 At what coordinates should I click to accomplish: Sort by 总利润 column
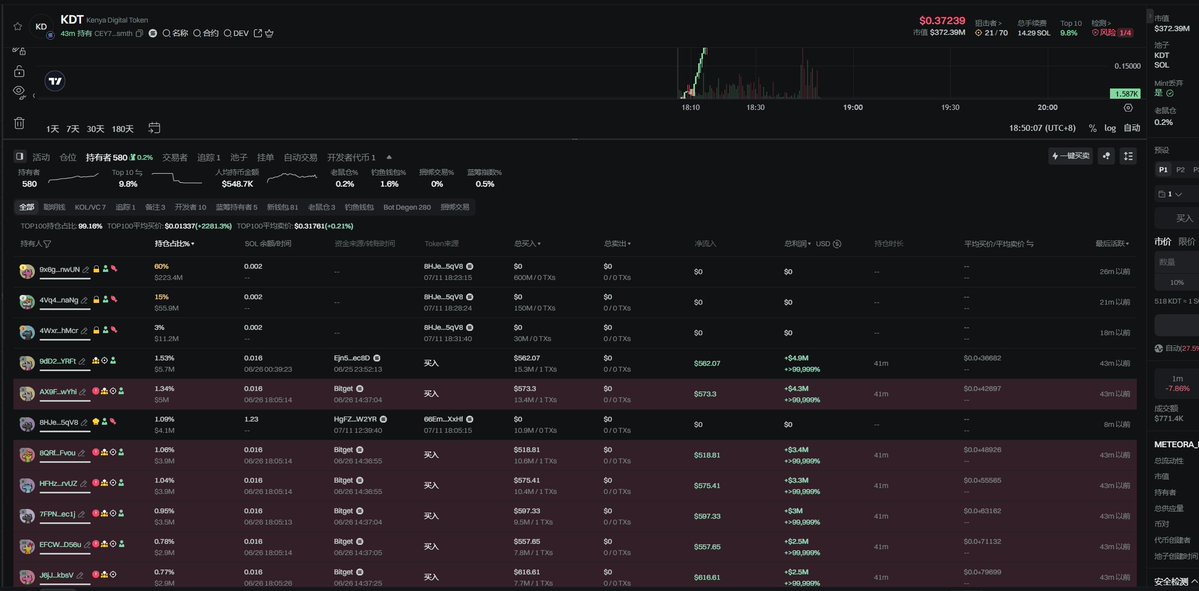(x=798, y=244)
